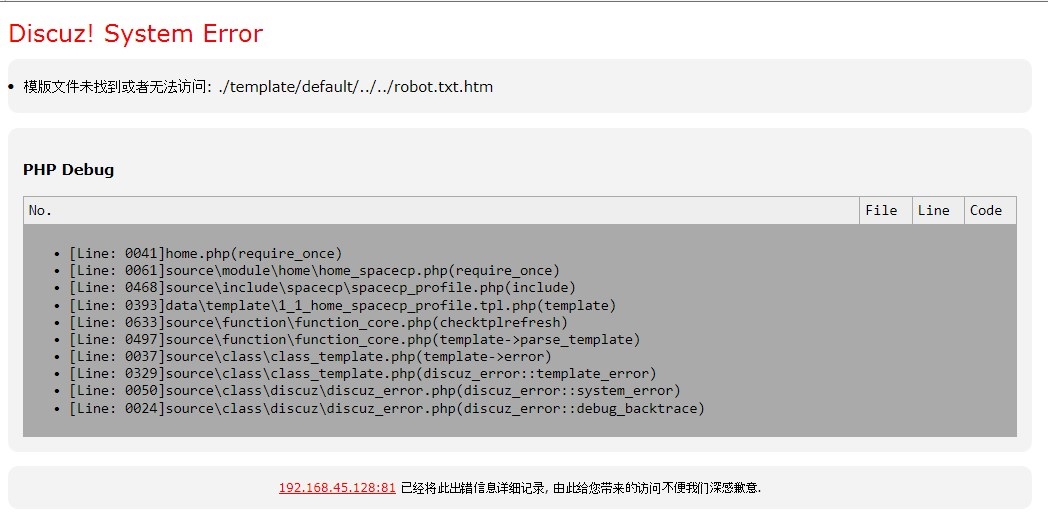Click the No. column header
Viewport: 1048px width, 516px height.
441,211
